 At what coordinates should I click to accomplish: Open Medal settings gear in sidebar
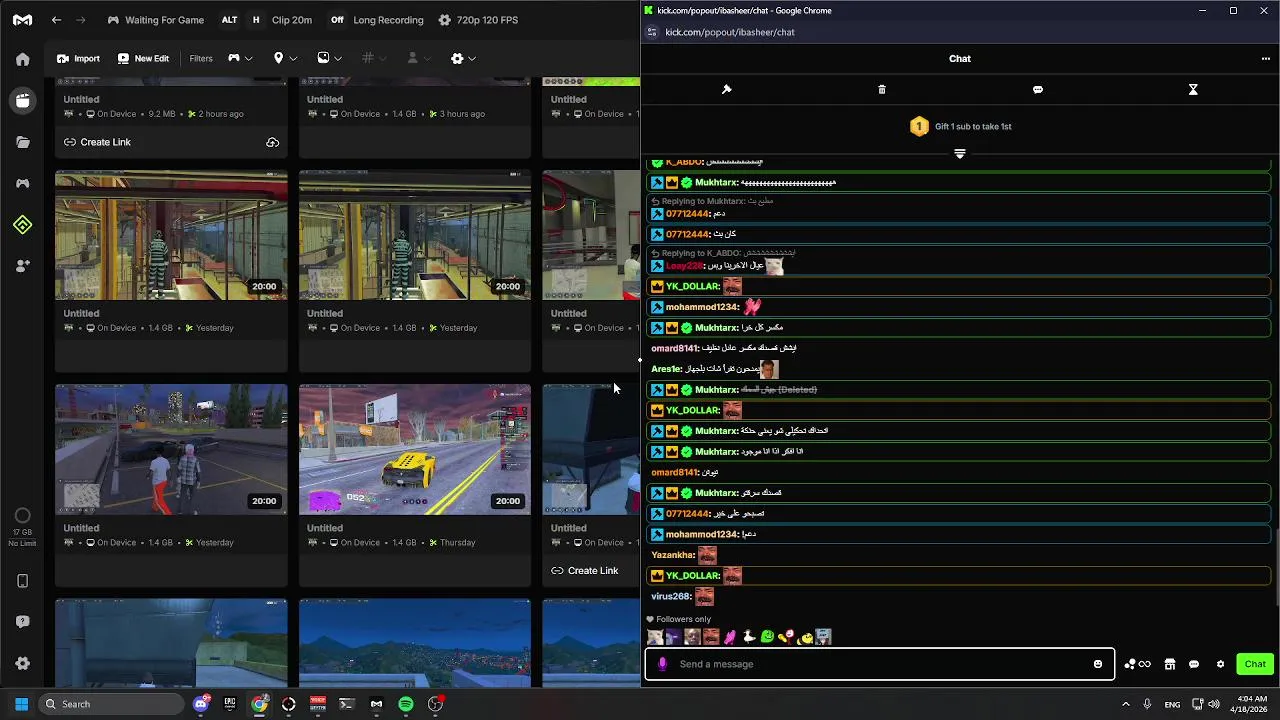pos(22,663)
